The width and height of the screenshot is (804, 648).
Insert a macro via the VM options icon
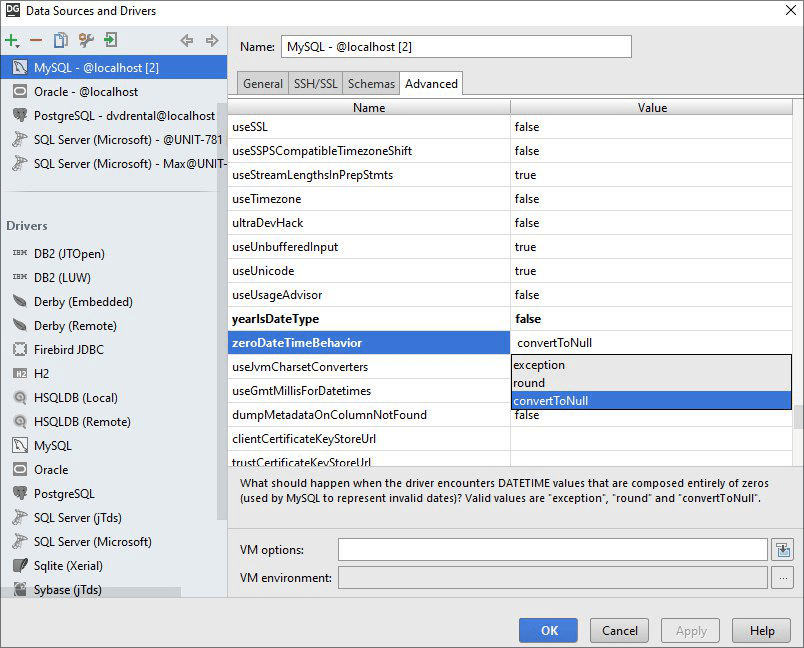pos(783,548)
